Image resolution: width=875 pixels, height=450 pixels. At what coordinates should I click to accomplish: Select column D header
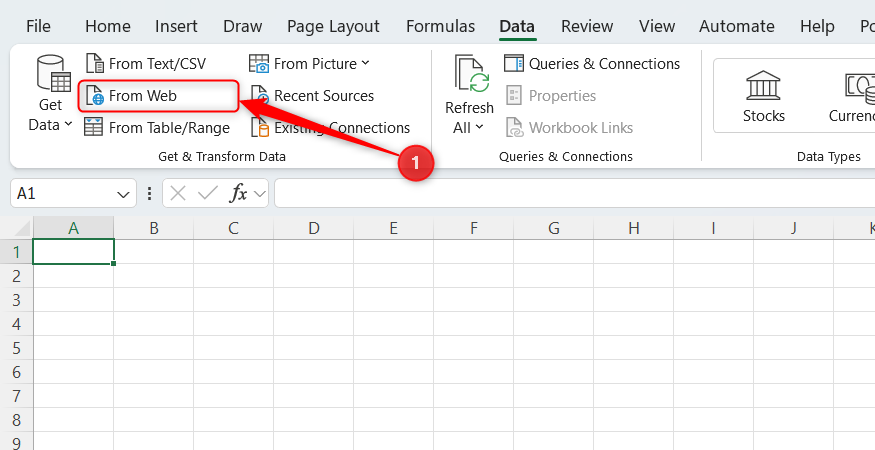click(x=314, y=228)
